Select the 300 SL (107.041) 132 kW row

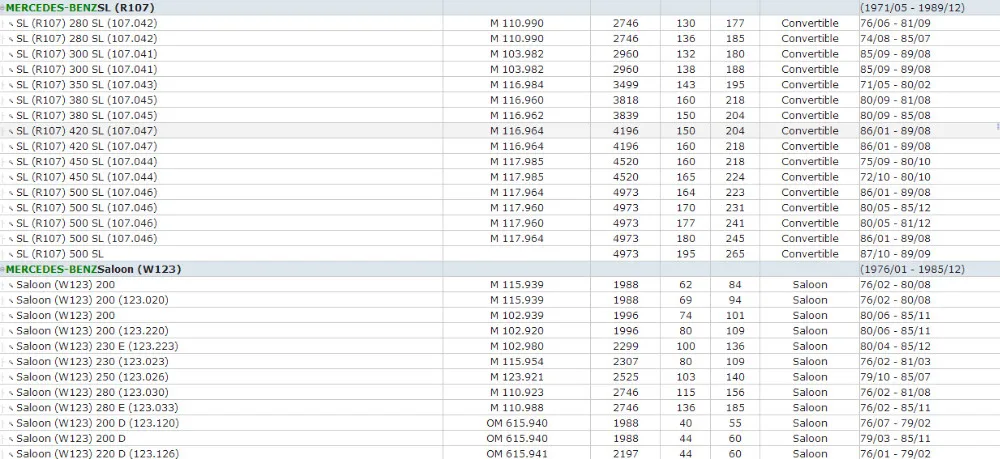500,54
